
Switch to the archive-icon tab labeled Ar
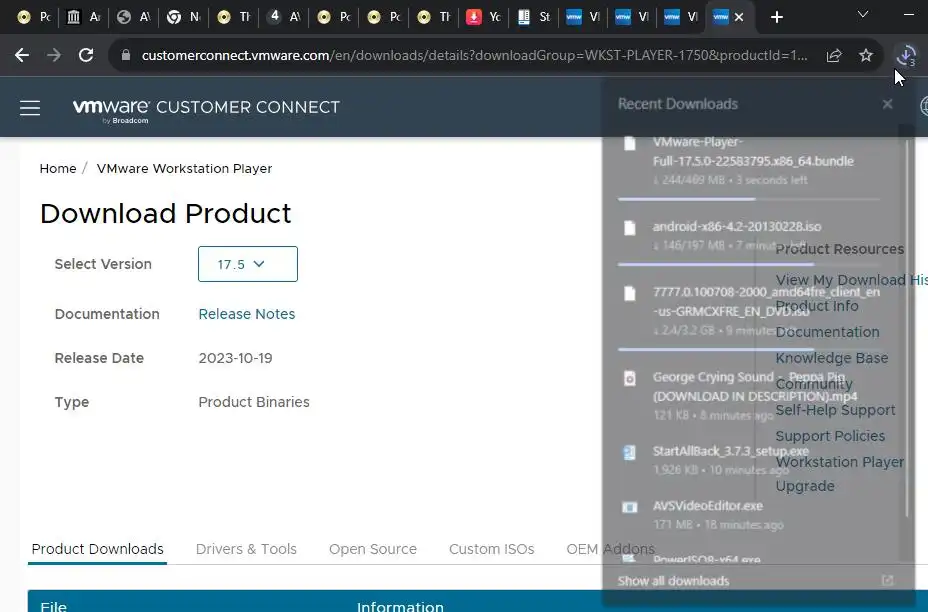click(x=83, y=17)
